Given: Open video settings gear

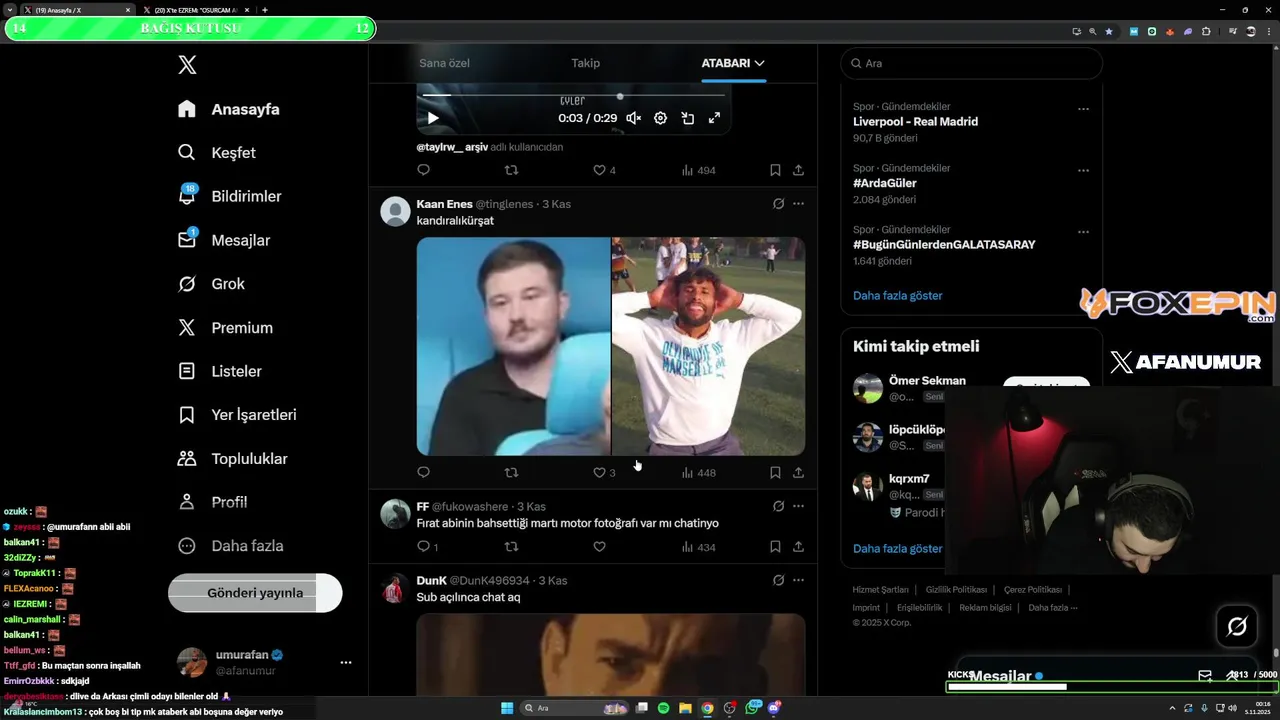Looking at the screenshot, I should click(x=660, y=118).
